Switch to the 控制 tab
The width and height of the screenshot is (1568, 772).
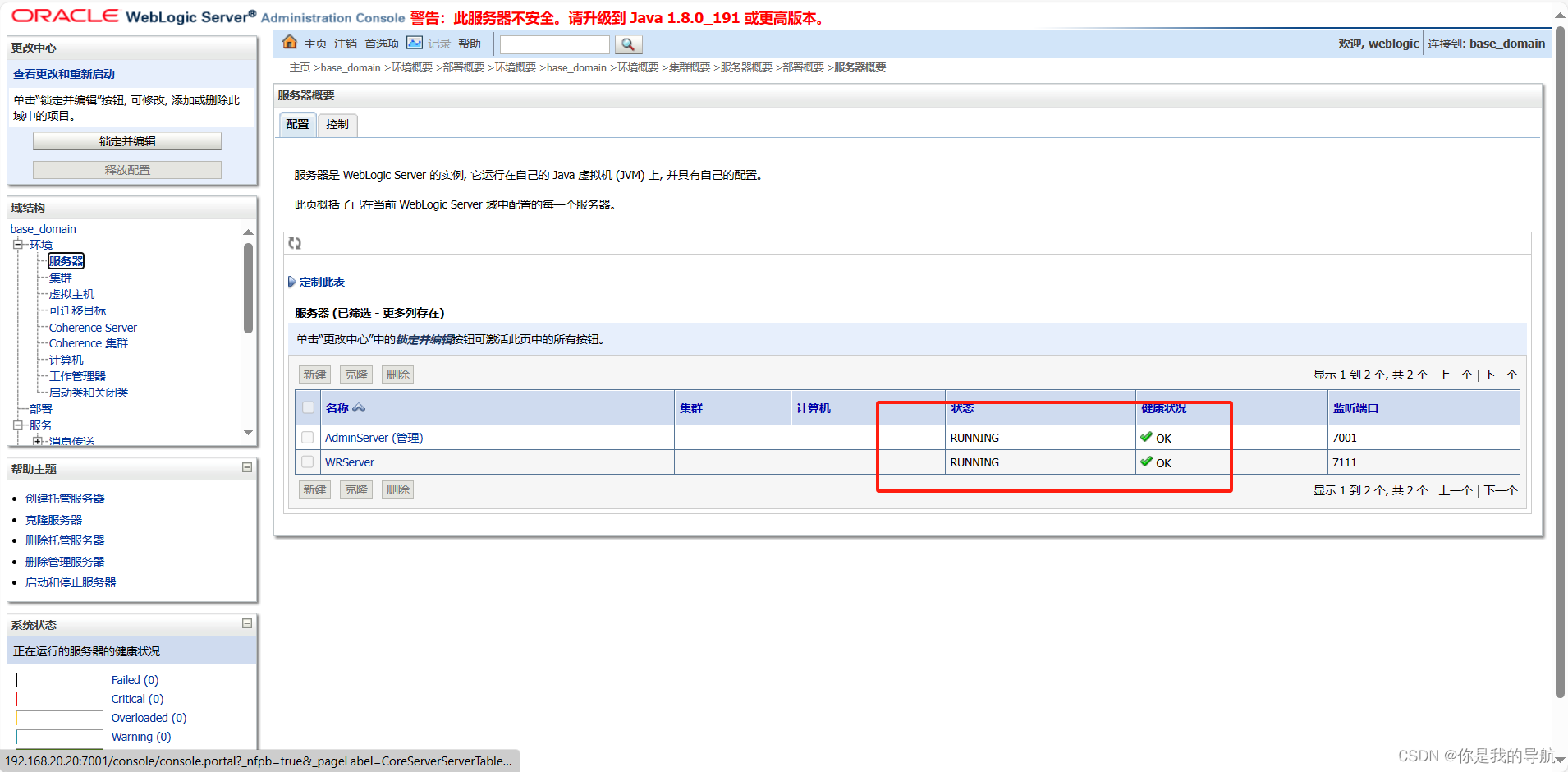(337, 125)
